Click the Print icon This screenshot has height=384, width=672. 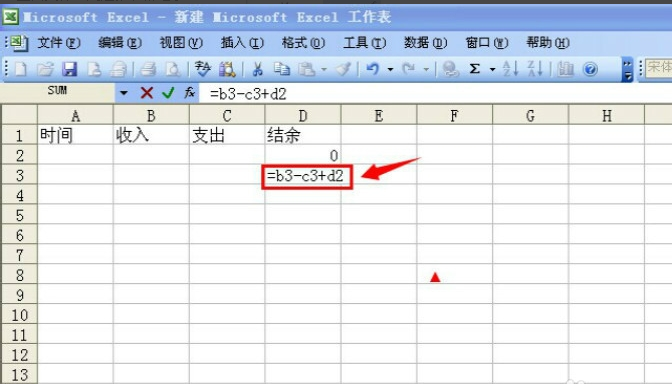[148, 69]
